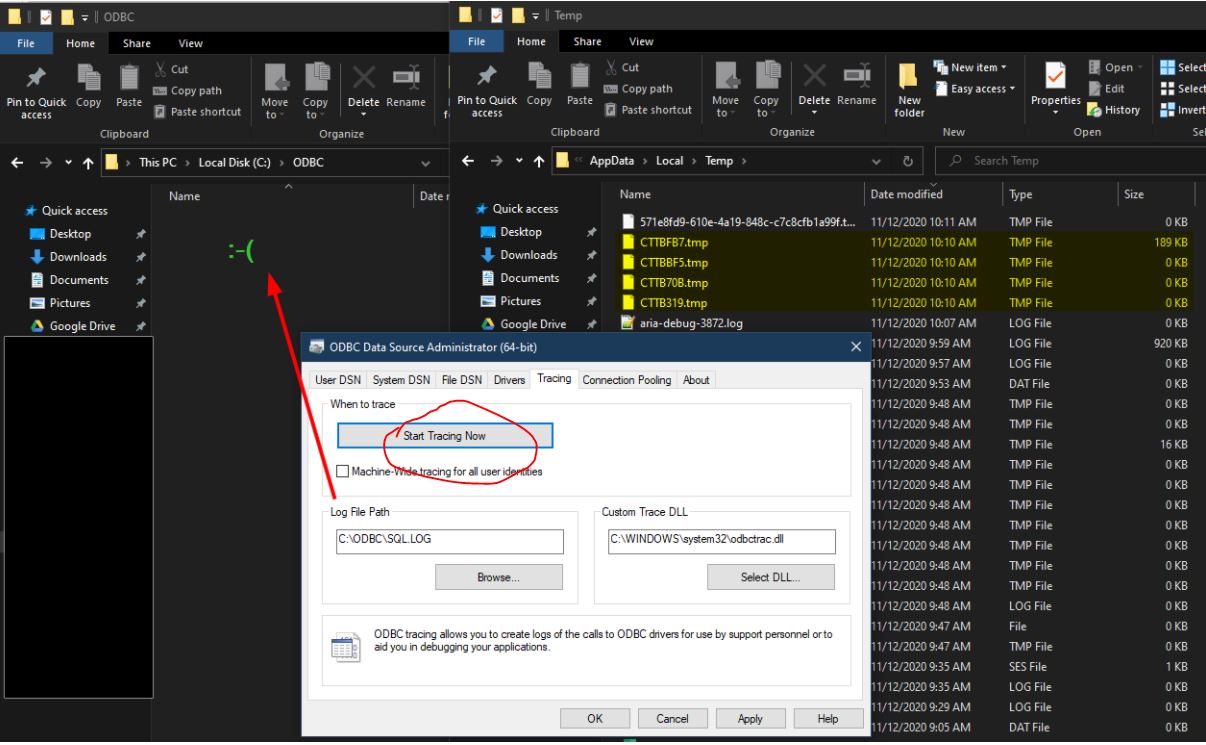The height and width of the screenshot is (745, 1206).
Task: Switch to the User DSN tab
Action: coord(339,380)
